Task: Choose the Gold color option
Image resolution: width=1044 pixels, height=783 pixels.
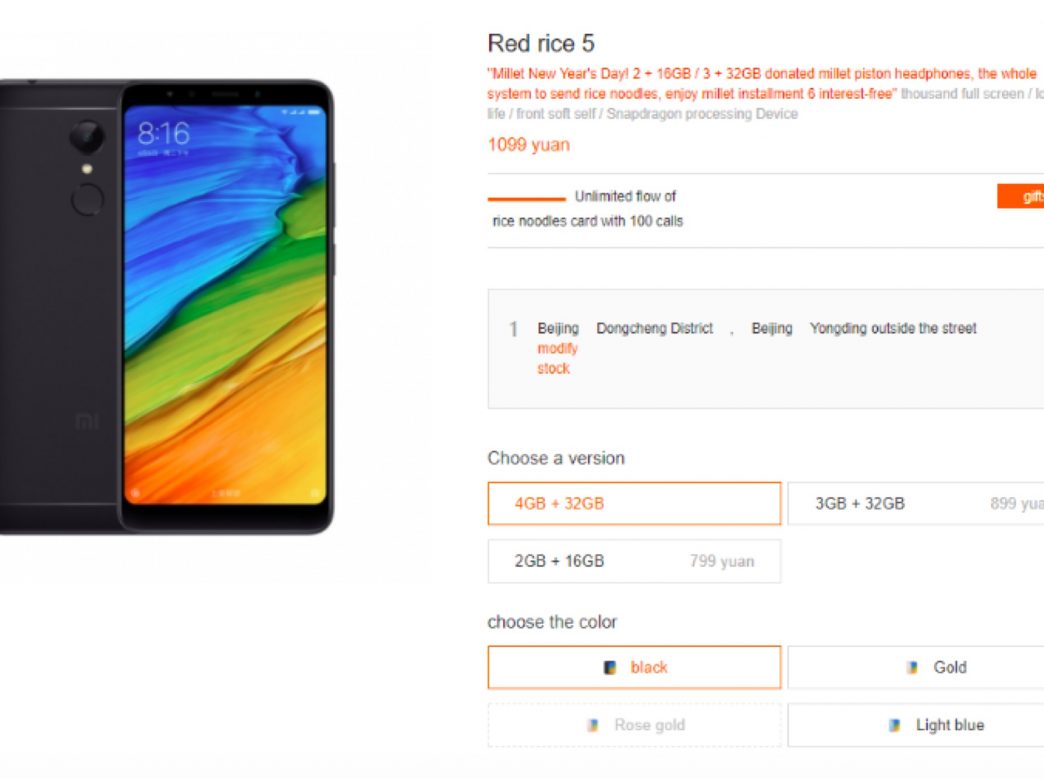Action: pyautogui.click(x=916, y=667)
